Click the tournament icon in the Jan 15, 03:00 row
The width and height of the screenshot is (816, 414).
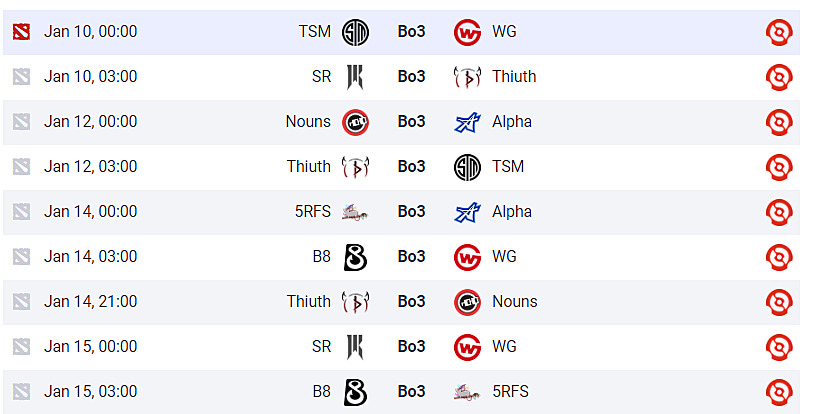click(779, 392)
